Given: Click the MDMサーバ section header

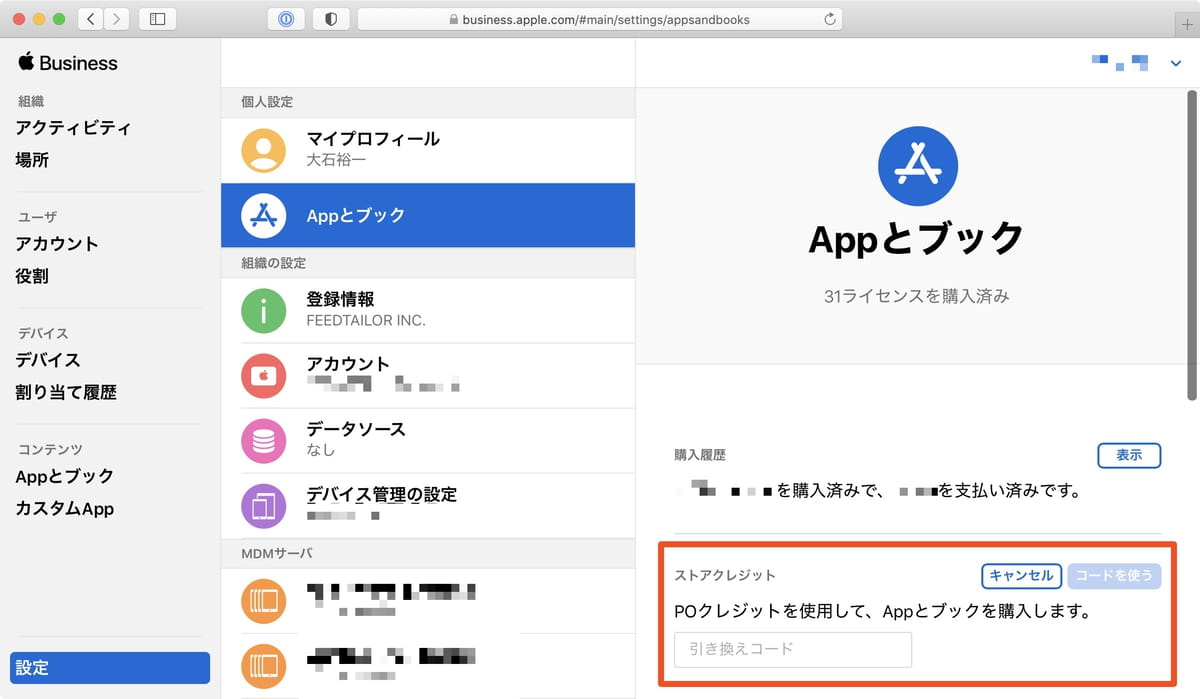Looking at the screenshot, I should (x=277, y=553).
